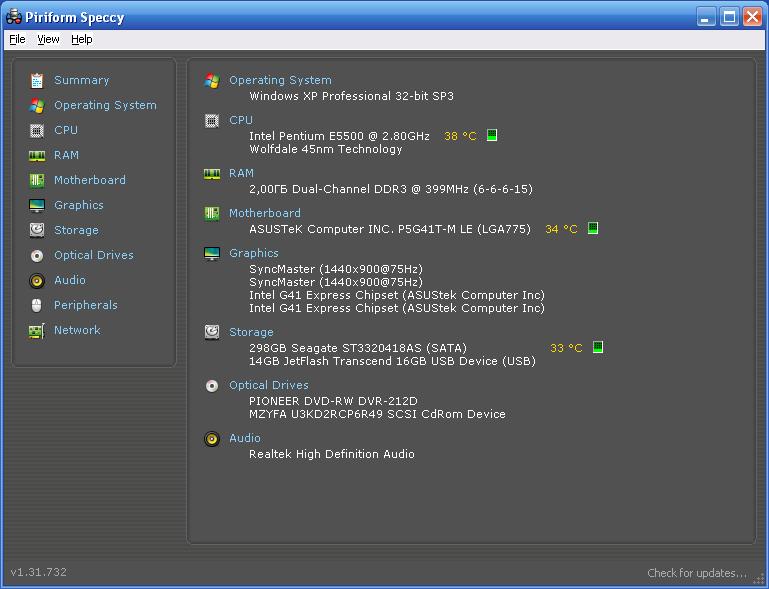Click the Motherboard icon in sidebar
The width and height of the screenshot is (769, 589).
[x=37, y=180]
